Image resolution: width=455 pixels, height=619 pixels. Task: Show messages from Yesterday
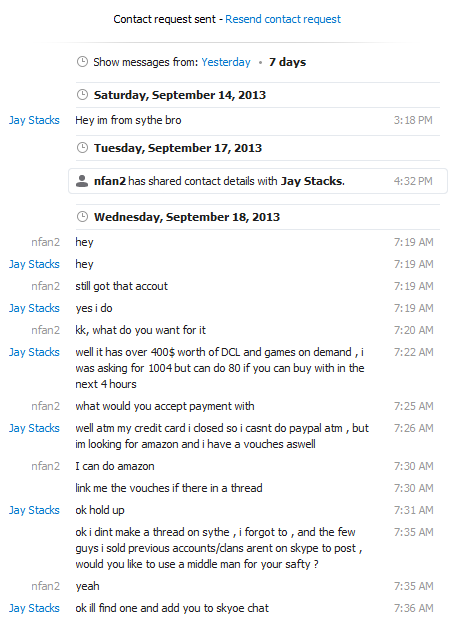pyautogui.click(x=226, y=62)
